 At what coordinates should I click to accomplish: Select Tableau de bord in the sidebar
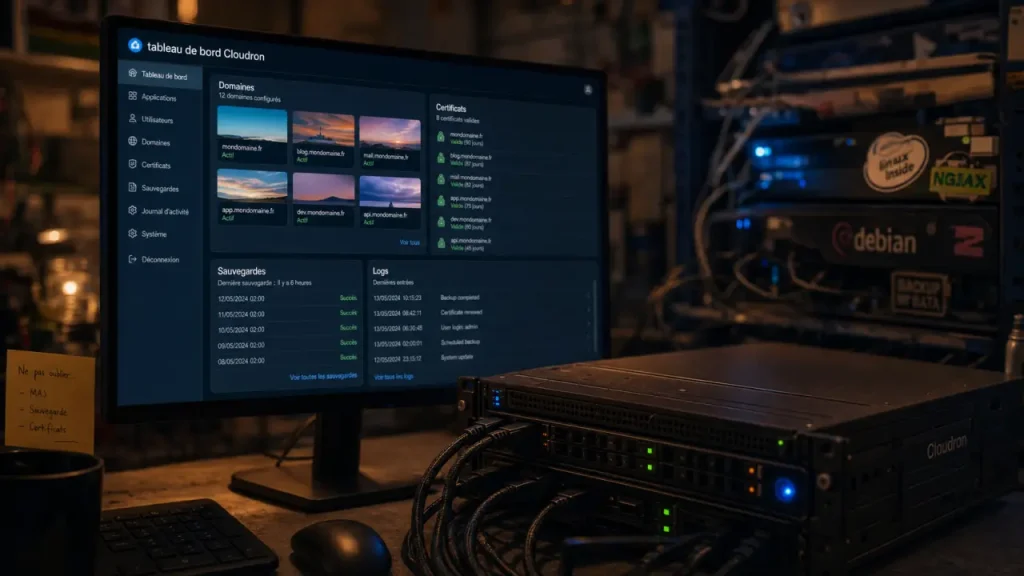pyautogui.click(x=161, y=75)
